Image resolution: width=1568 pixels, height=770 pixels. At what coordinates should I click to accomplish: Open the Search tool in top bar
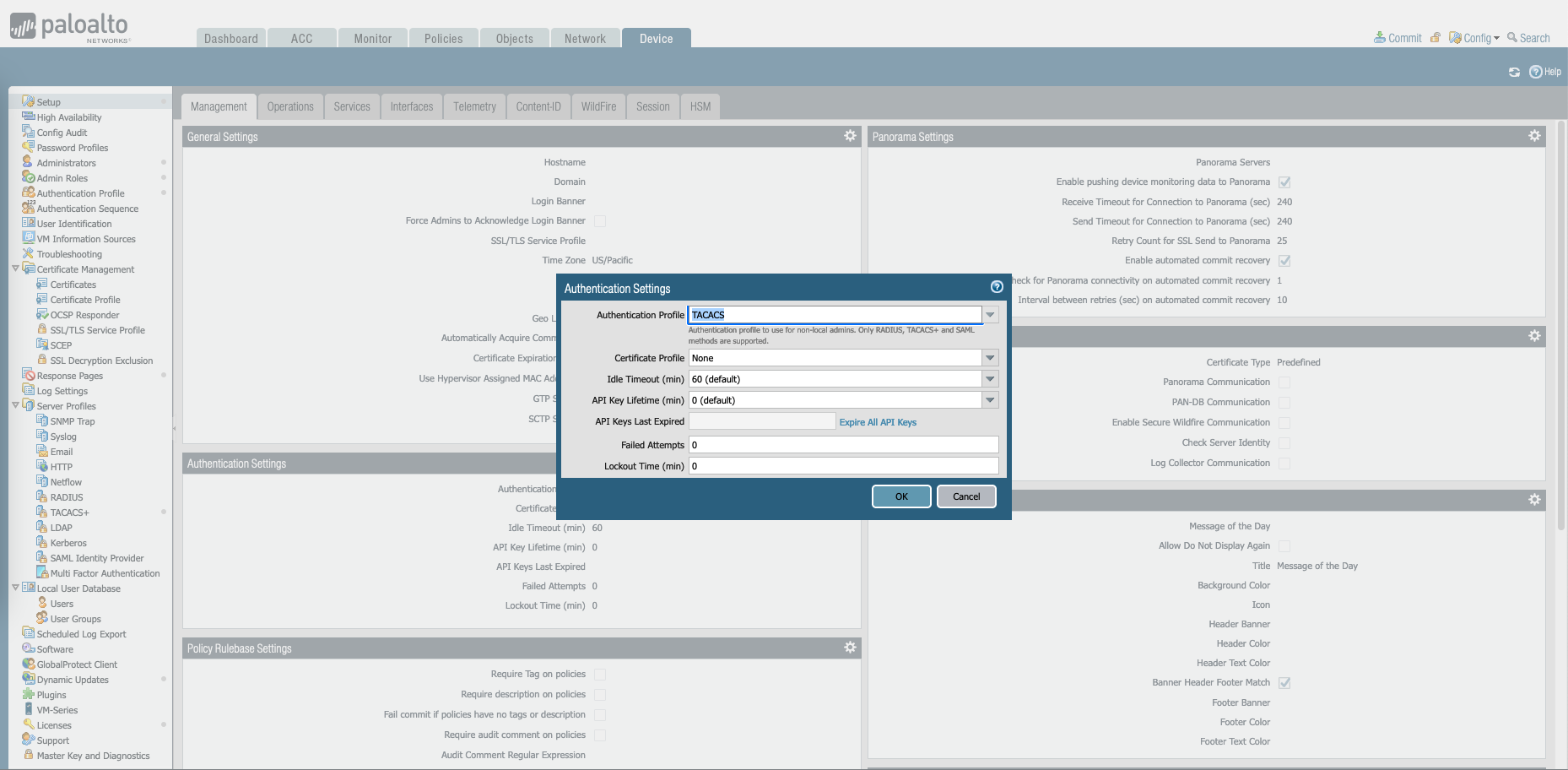pos(1528,38)
